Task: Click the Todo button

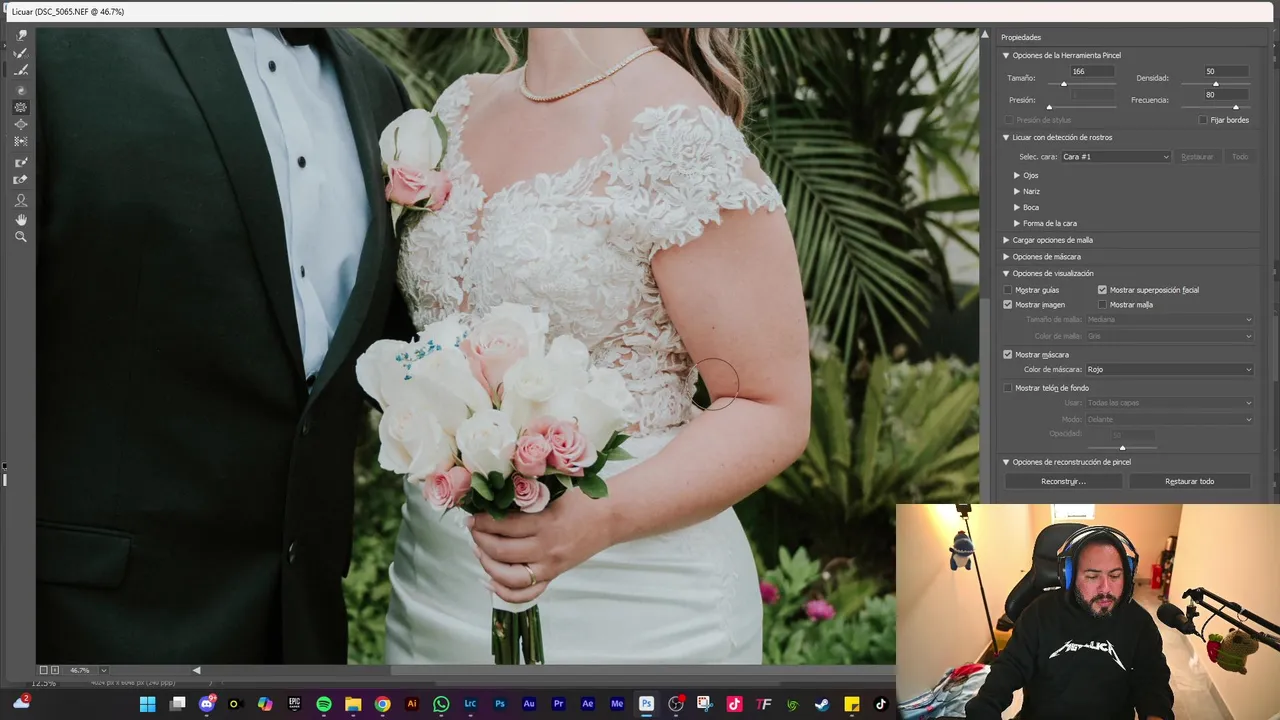Action: coord(1239,157)
